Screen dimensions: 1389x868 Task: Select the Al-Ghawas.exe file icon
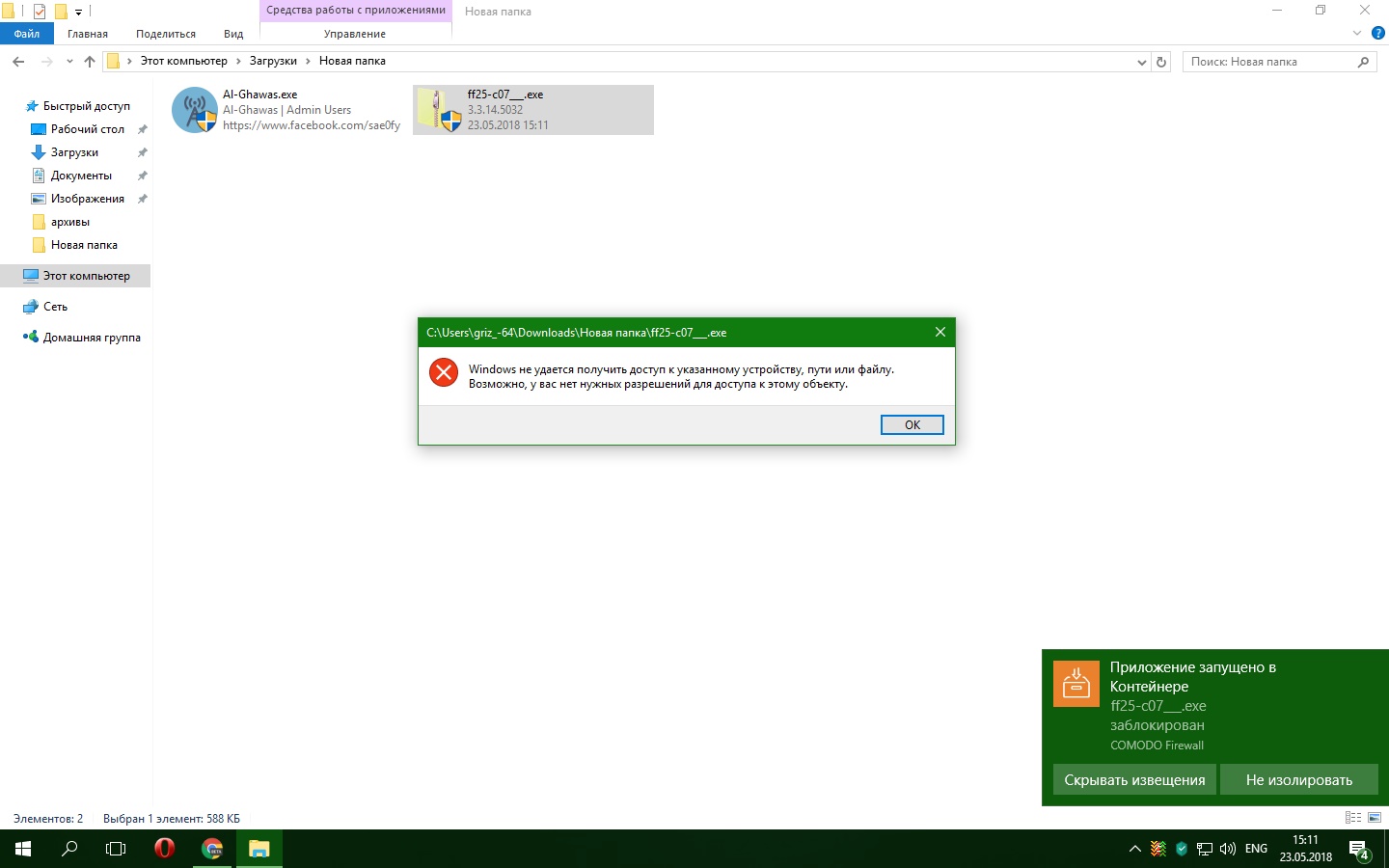pos(195,110)
